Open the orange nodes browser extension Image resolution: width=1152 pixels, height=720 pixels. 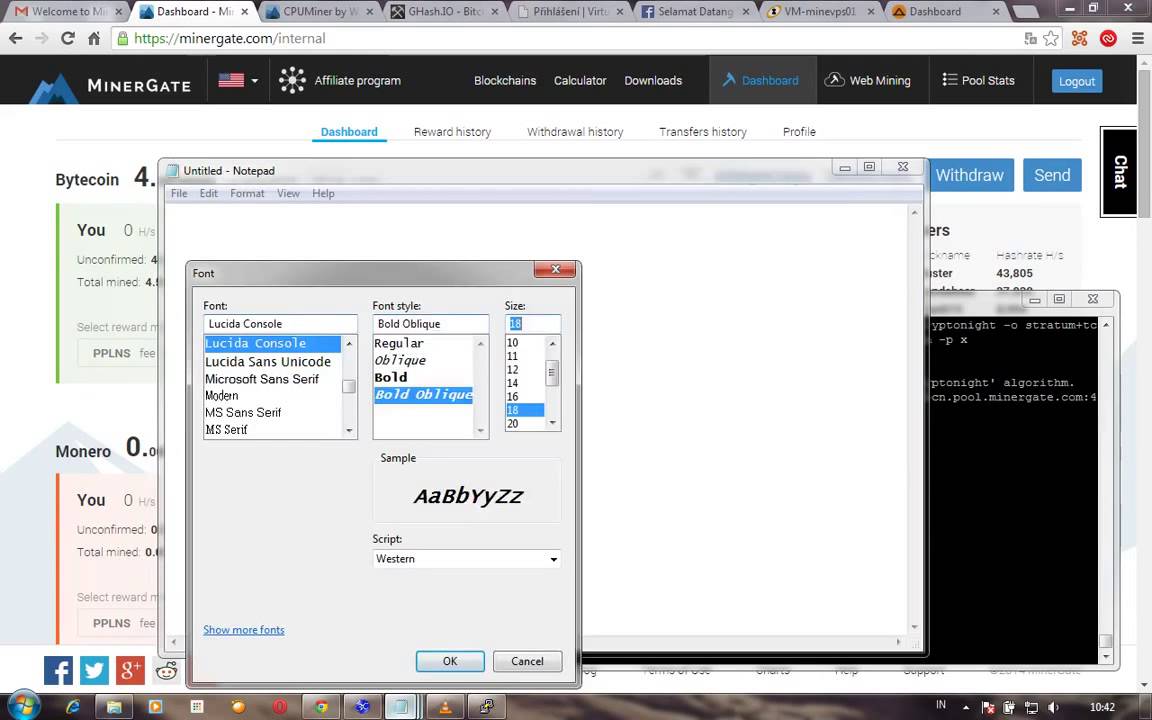[1079, 38]
